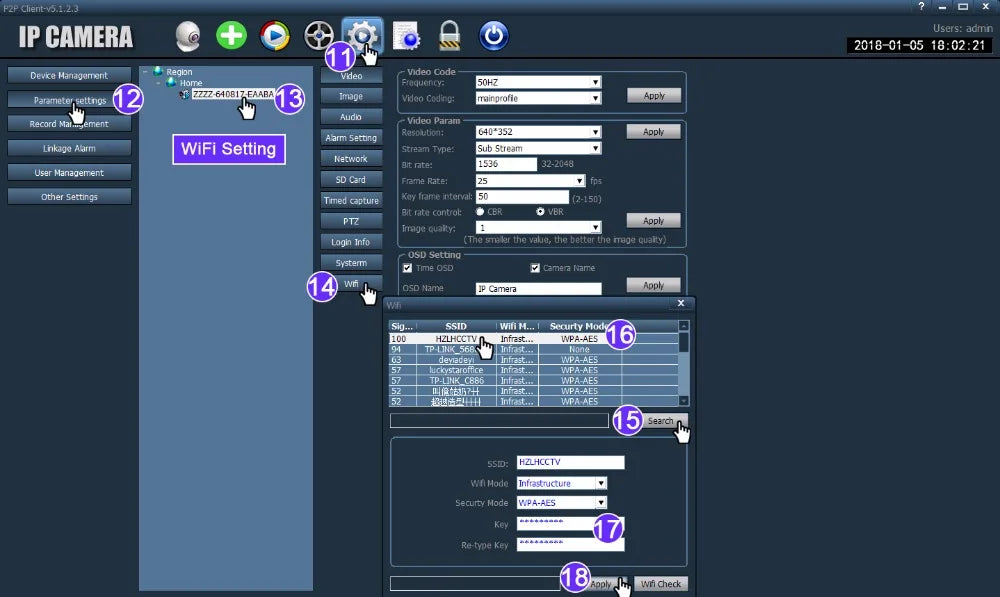This screenshot has width=1000, height=597.
Task: Open the Security Mode dropdown
Action: pos(561,503)
